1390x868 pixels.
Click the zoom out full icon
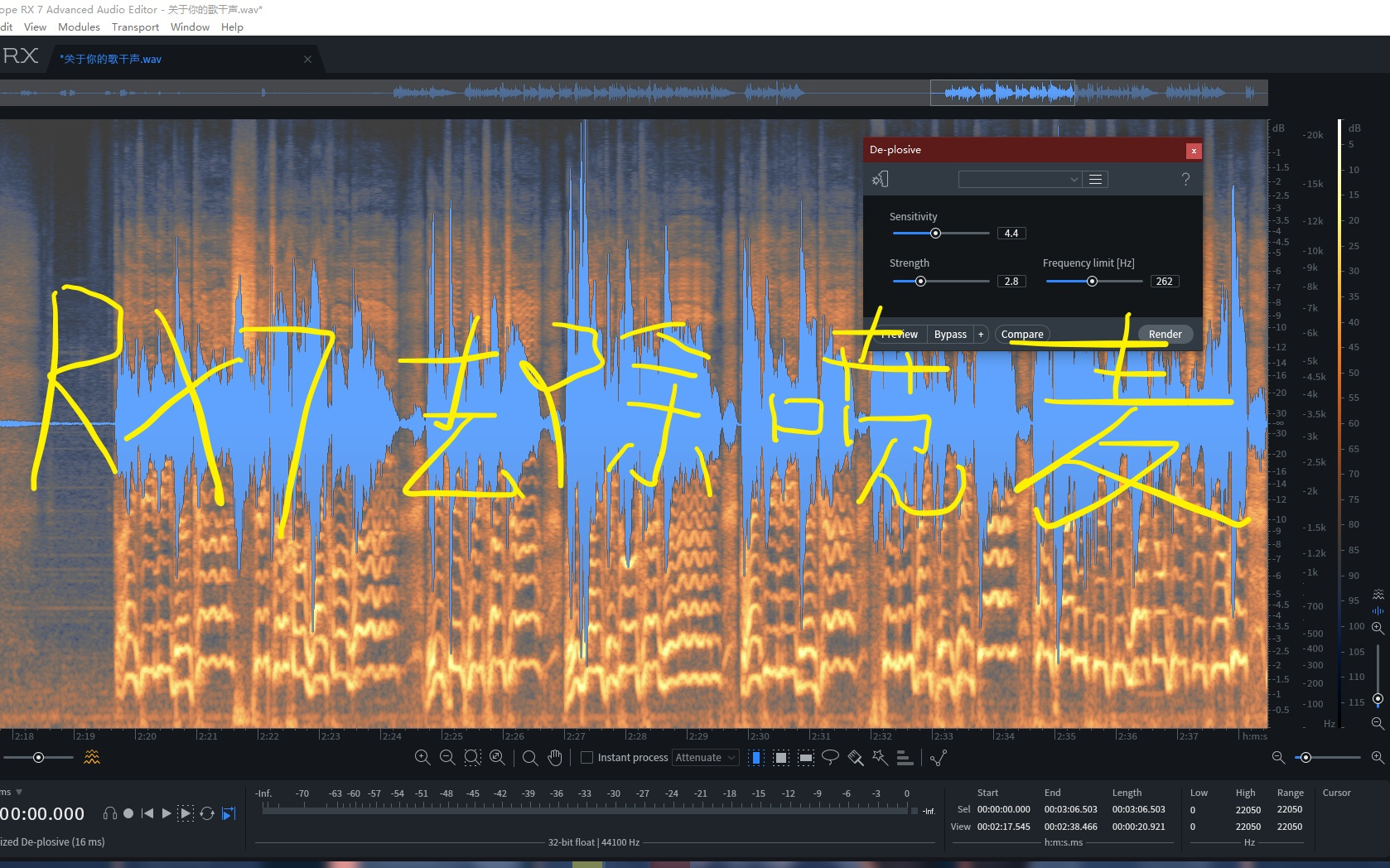[498, 757]
